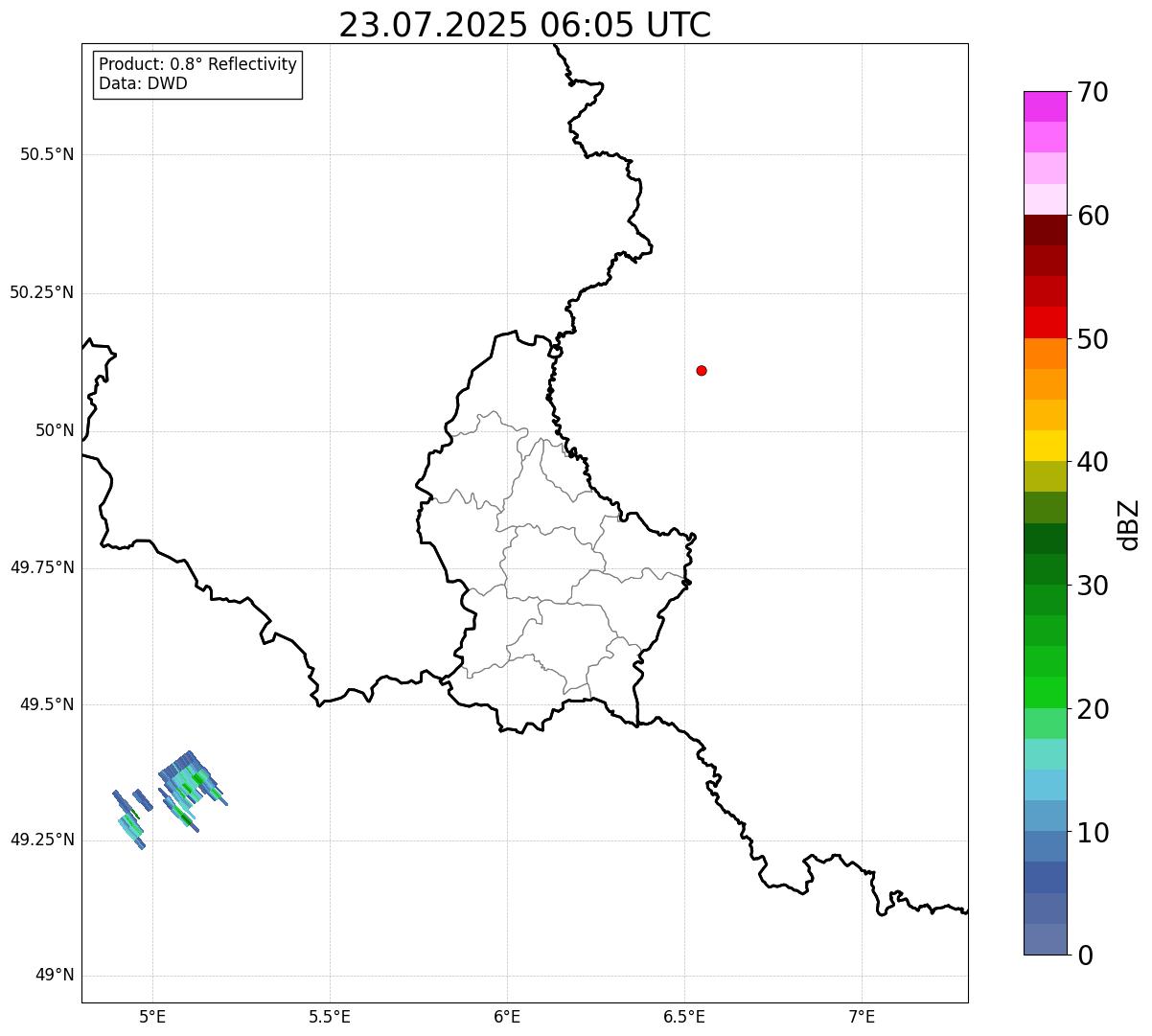Image resolution: width=1152 pixels, height=1036 pixels.
Task: Click the 30 colorbar tick label
Action: coord(1093,586)
